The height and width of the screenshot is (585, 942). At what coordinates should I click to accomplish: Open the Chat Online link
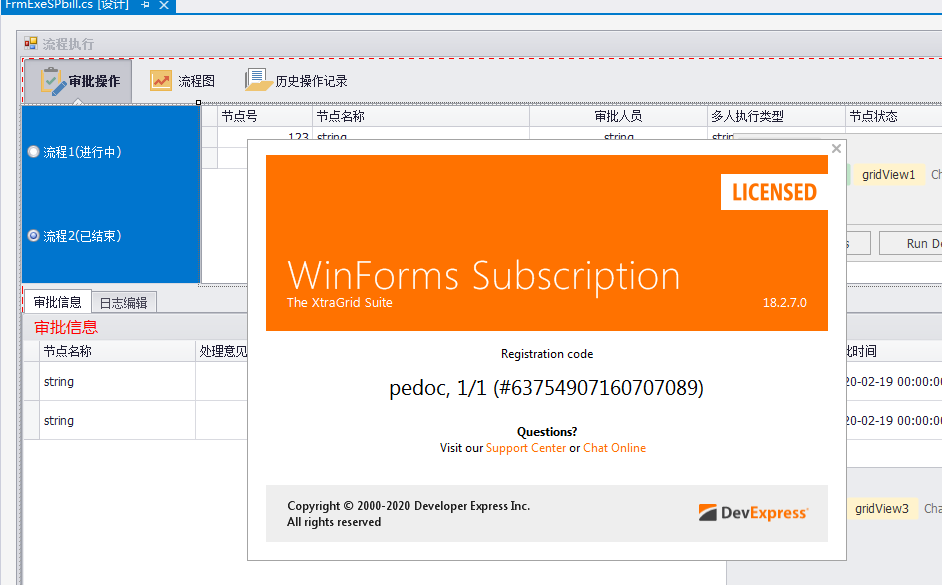pyautogui.click(x=614, y=448)
